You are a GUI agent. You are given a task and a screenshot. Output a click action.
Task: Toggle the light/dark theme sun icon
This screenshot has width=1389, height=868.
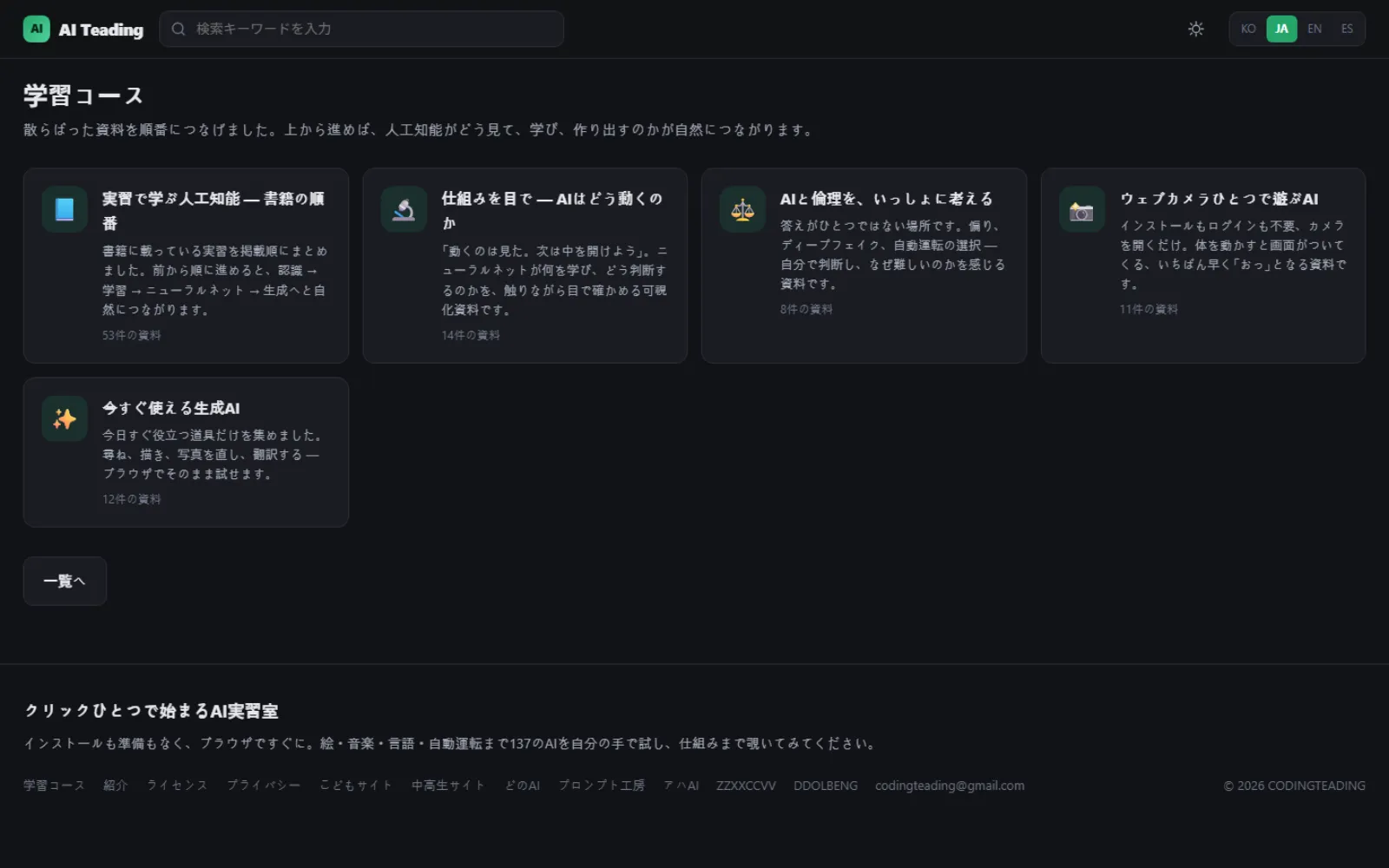pyautogui.click(x=1195, y=29)
